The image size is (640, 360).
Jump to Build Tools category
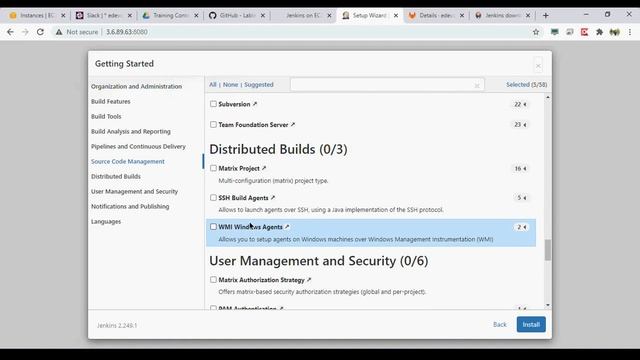click(x=106, y=116)
